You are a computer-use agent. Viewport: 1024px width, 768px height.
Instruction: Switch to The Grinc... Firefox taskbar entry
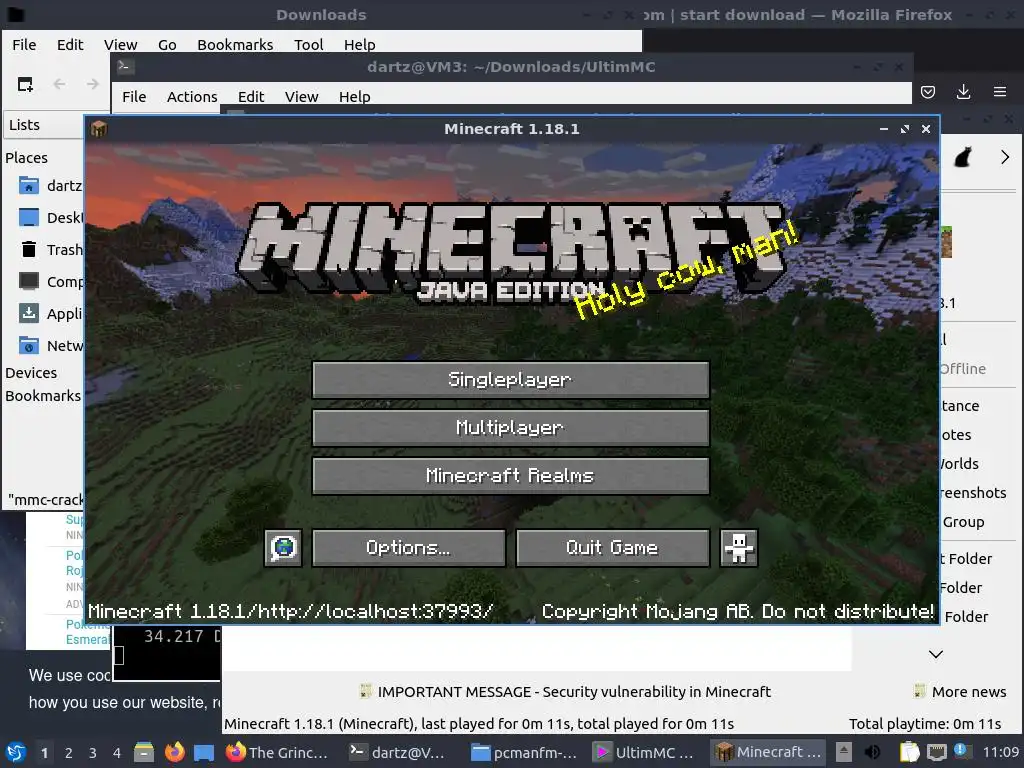click(x=277, y=752)
